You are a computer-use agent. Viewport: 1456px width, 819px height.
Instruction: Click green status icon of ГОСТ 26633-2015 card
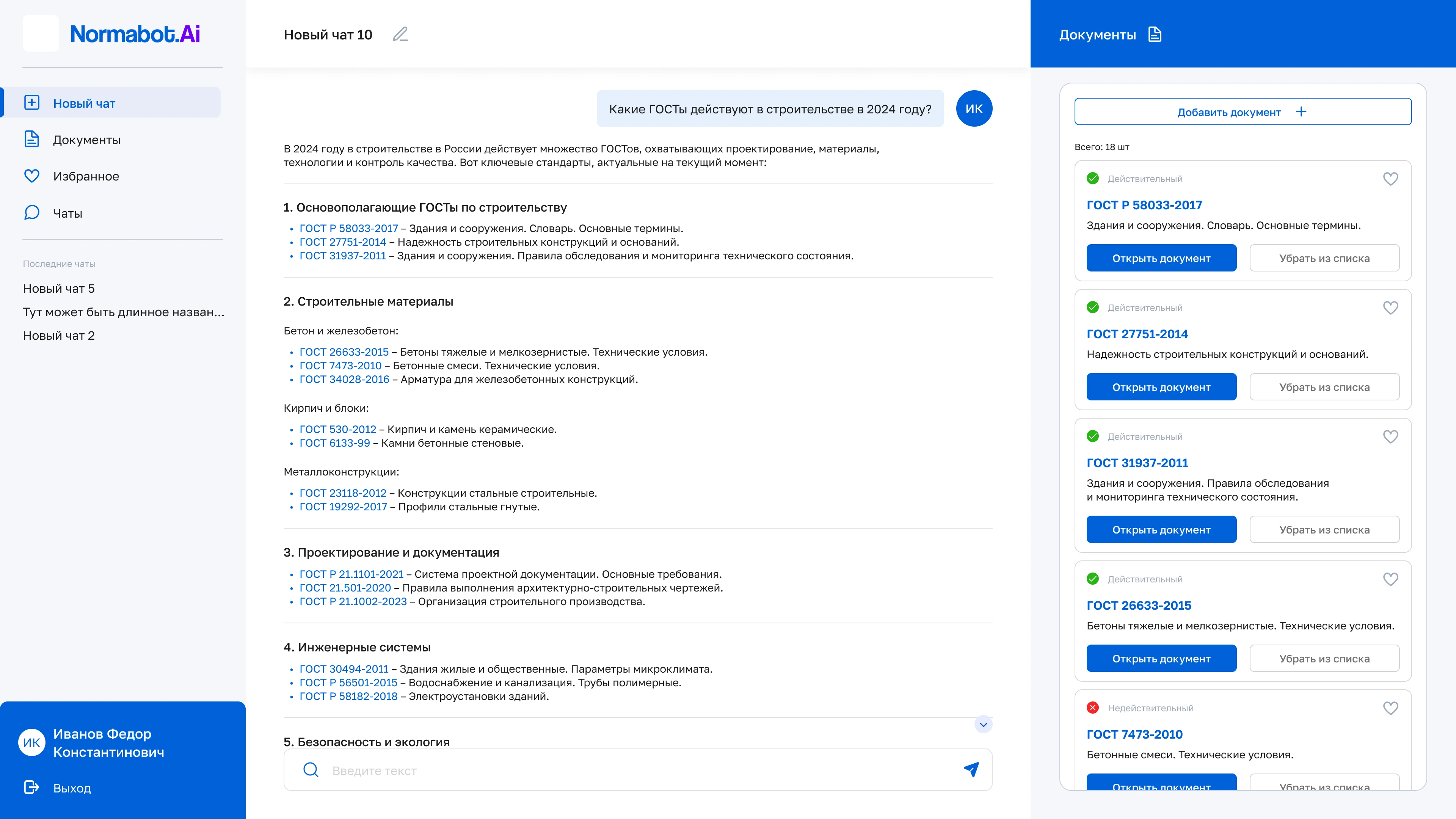1092,579
